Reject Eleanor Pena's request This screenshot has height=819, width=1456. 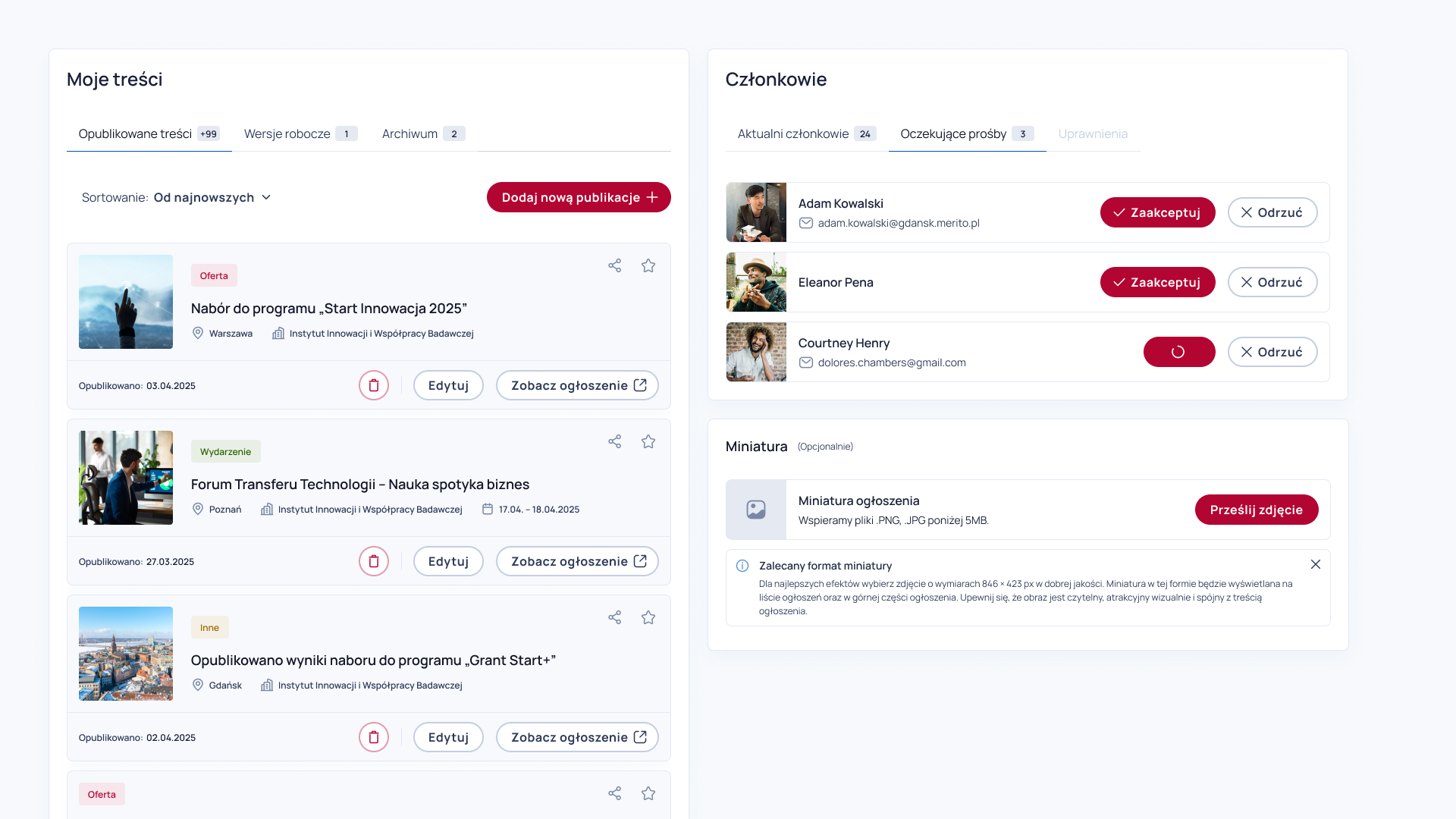1272,282
